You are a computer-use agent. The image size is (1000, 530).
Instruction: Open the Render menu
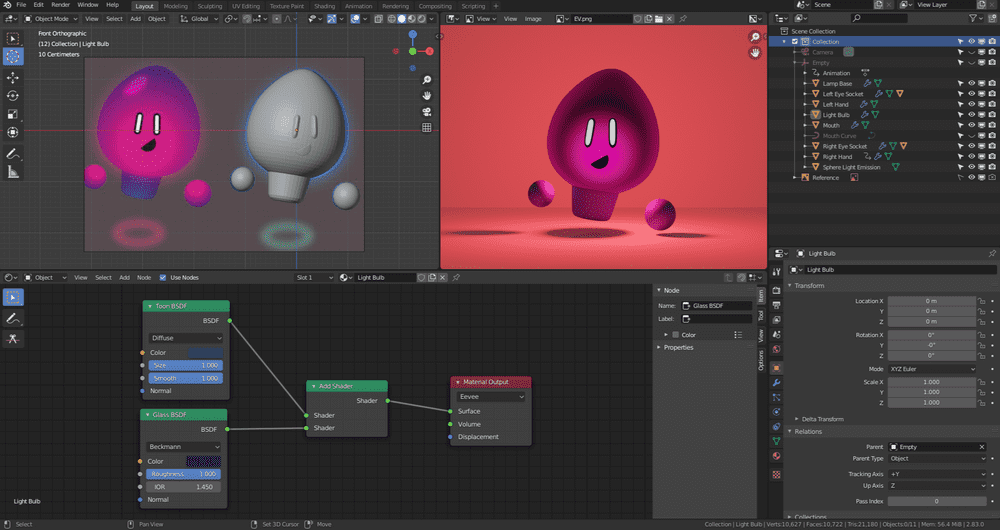click(61, 5)
